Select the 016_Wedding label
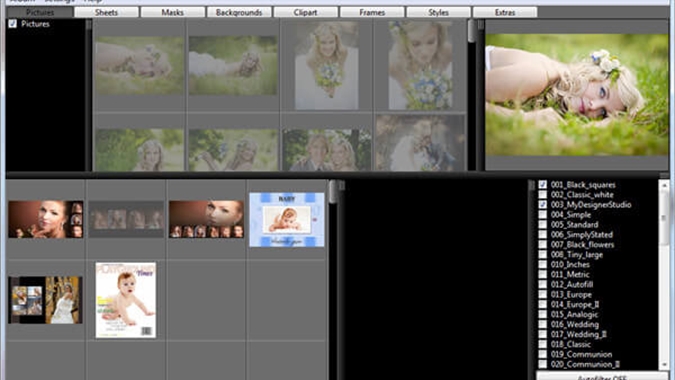The image size is (675, 380). coord(575,324)
